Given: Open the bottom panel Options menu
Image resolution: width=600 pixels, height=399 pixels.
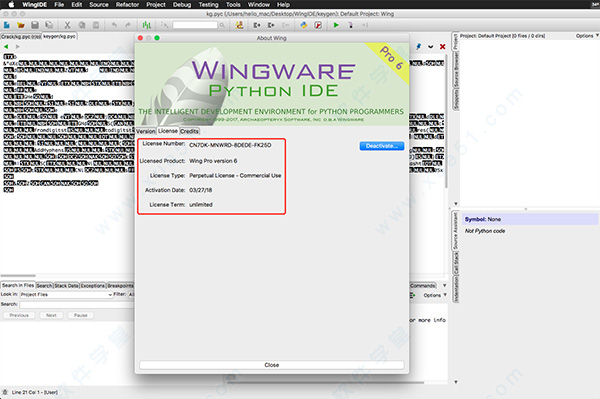Looking at the screenshot, I should (435, 295).
